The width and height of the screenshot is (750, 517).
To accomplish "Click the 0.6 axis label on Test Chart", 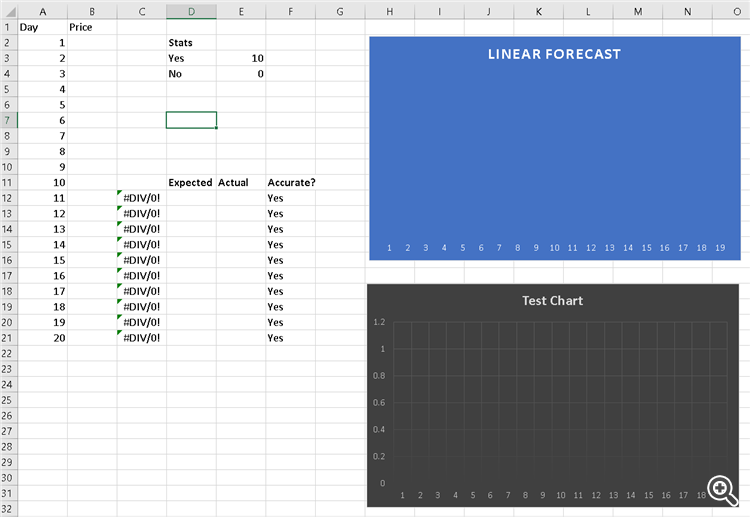I will [379, 402].
